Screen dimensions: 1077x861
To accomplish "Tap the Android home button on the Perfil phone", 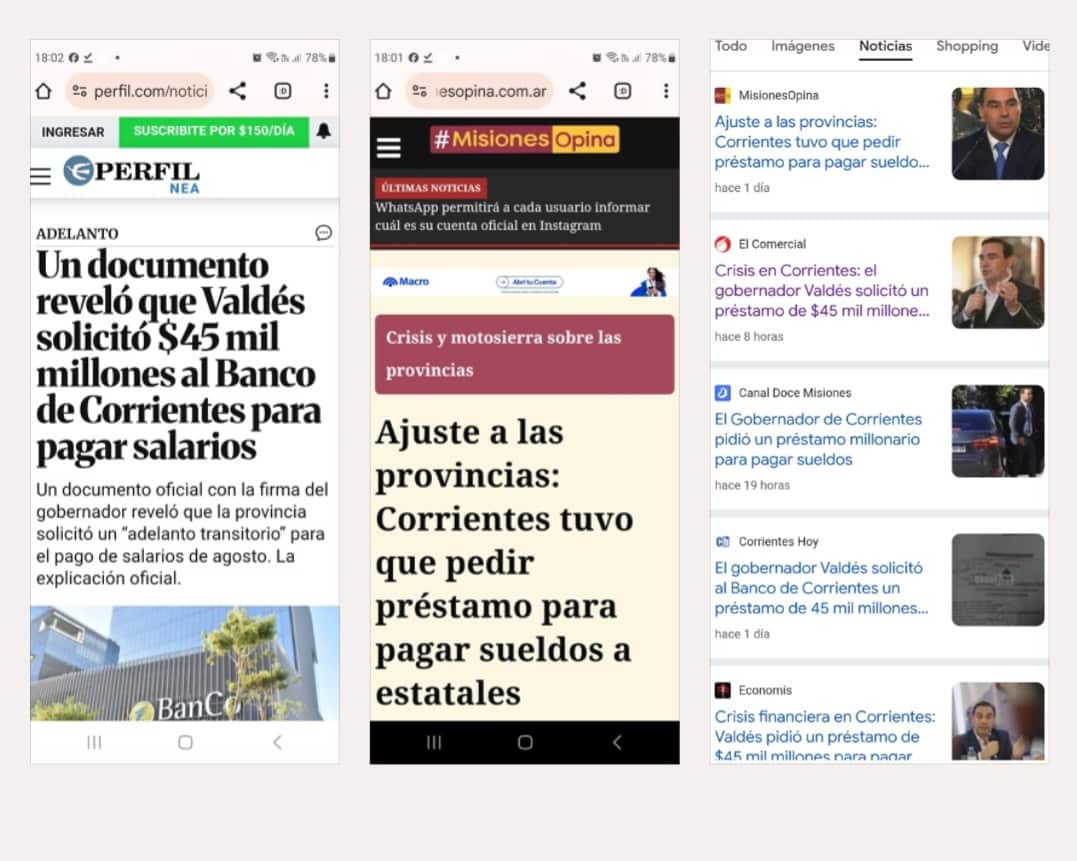I will 185,742.
